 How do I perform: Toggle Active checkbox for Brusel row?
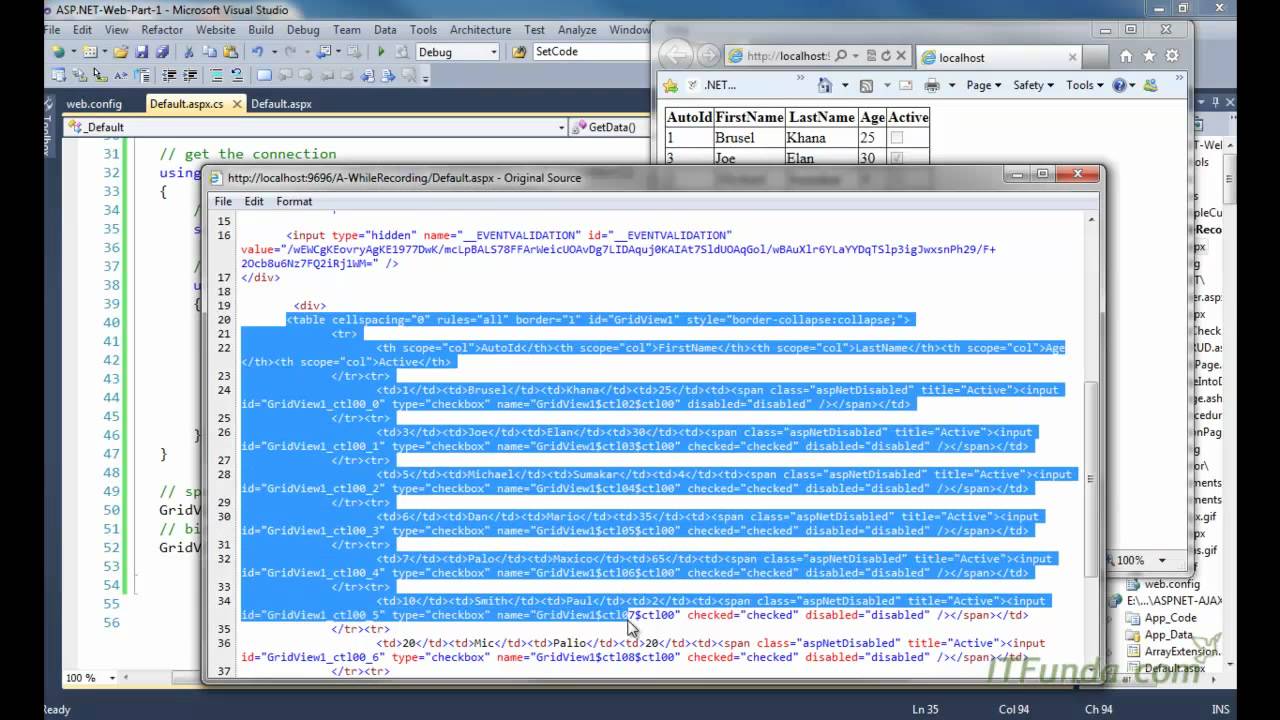[896, 138]
